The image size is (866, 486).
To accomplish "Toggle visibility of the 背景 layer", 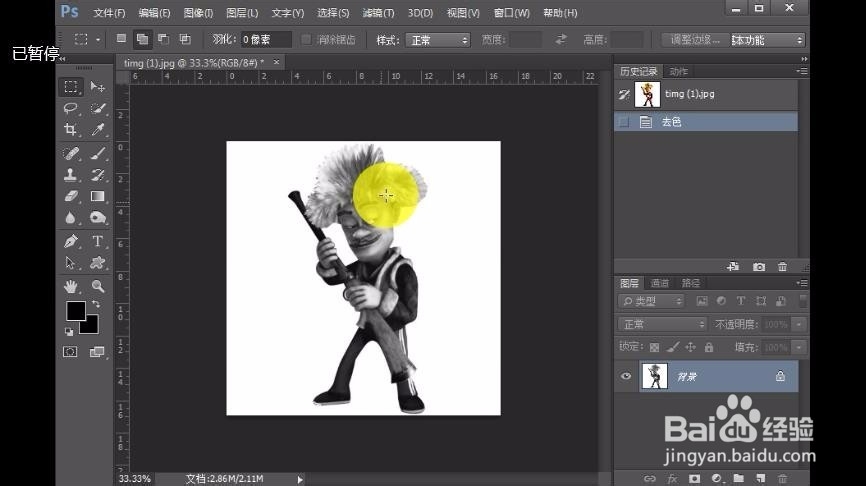I will tap(626, 376).
